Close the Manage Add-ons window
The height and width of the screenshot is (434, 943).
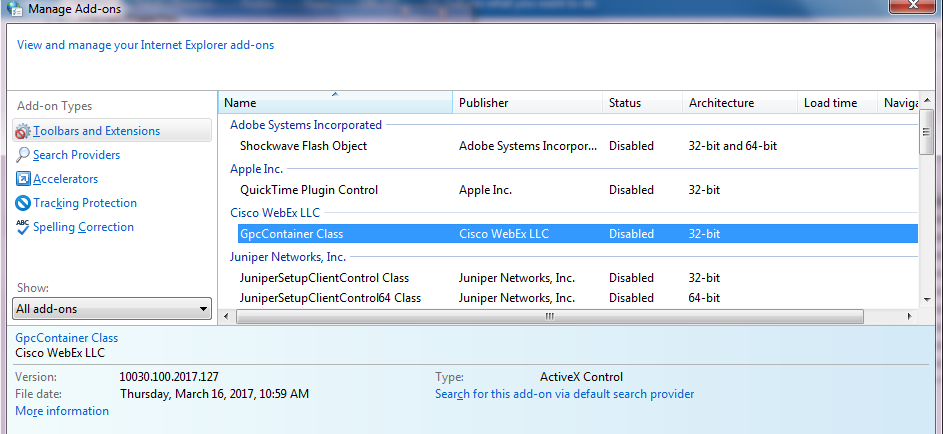(x=913, y=5)
